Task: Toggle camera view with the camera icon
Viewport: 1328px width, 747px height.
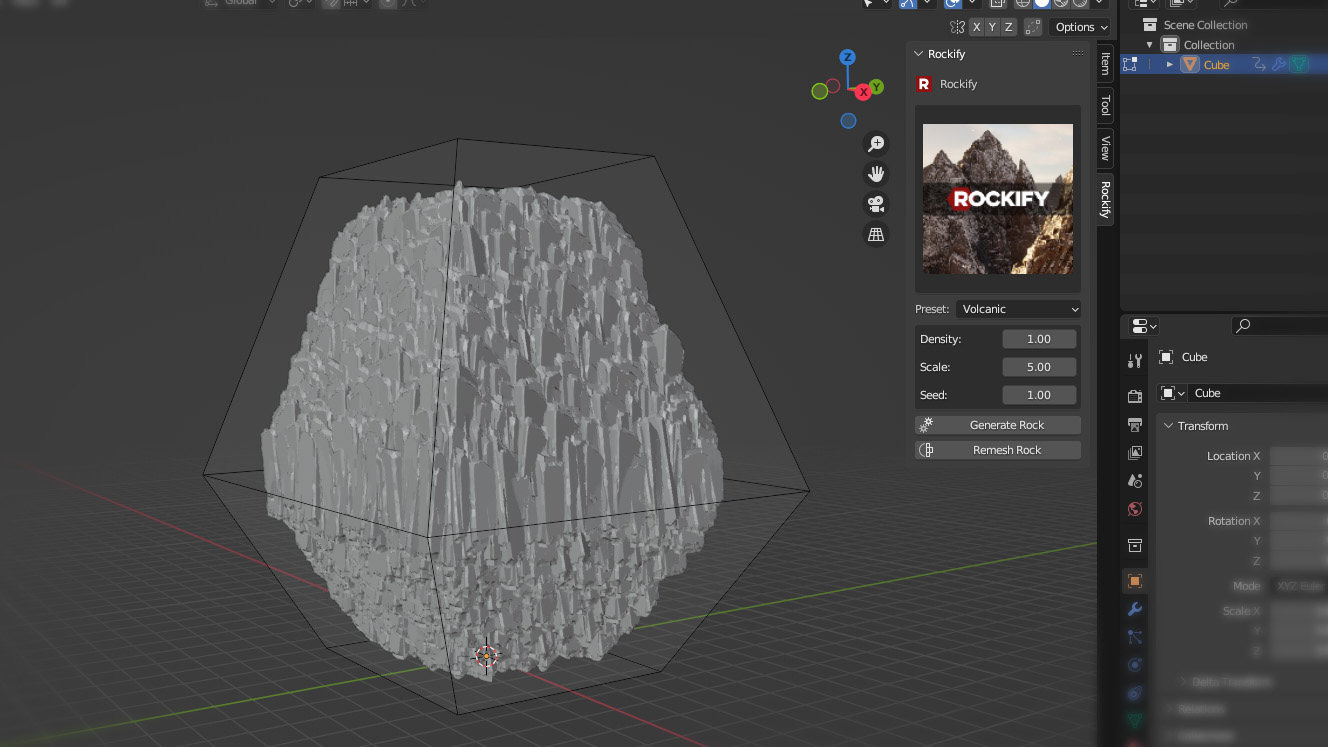Action: [876, 204]
